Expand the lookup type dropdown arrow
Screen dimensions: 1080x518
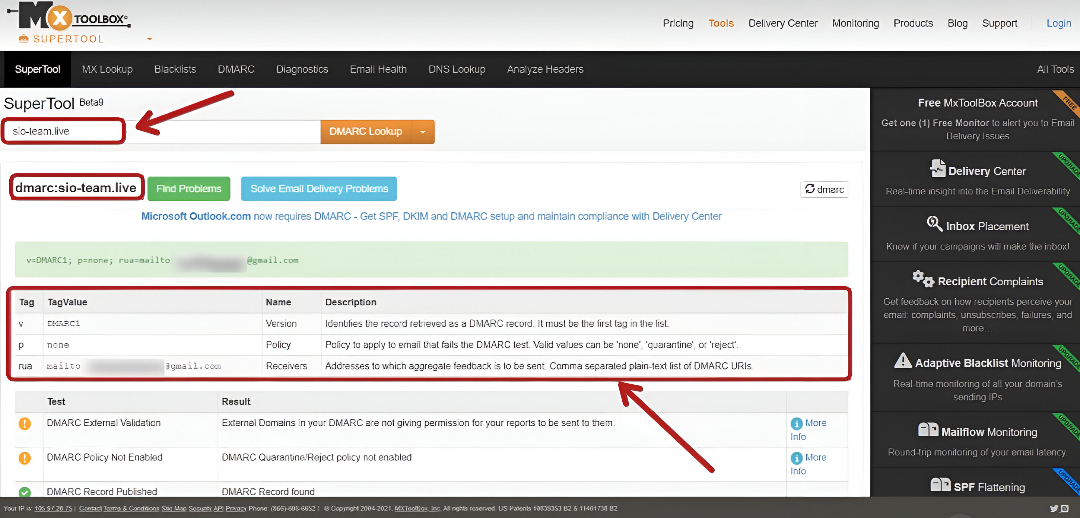(x=423, y=131)
